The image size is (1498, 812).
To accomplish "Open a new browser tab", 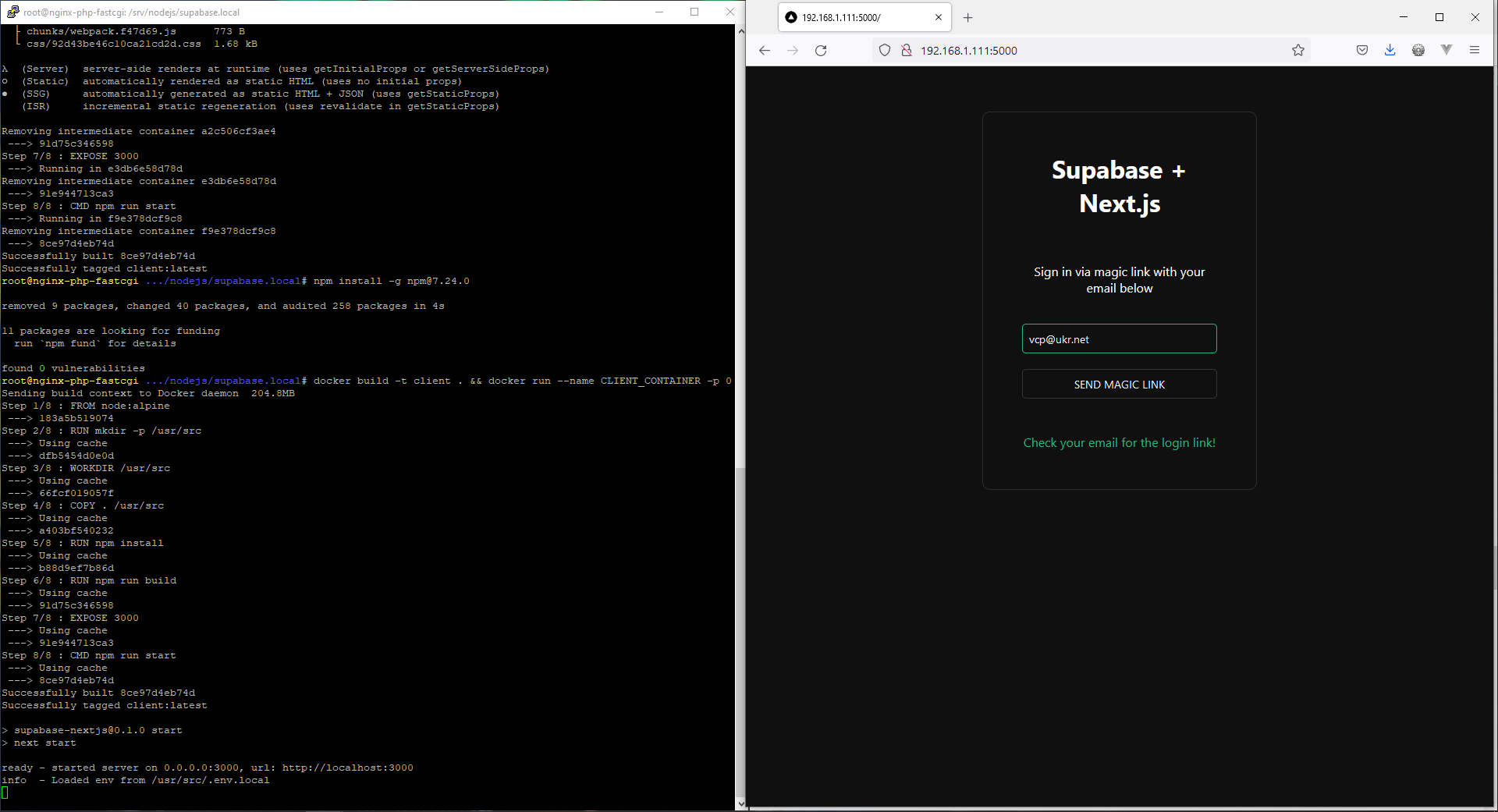I will pos(967,16).
